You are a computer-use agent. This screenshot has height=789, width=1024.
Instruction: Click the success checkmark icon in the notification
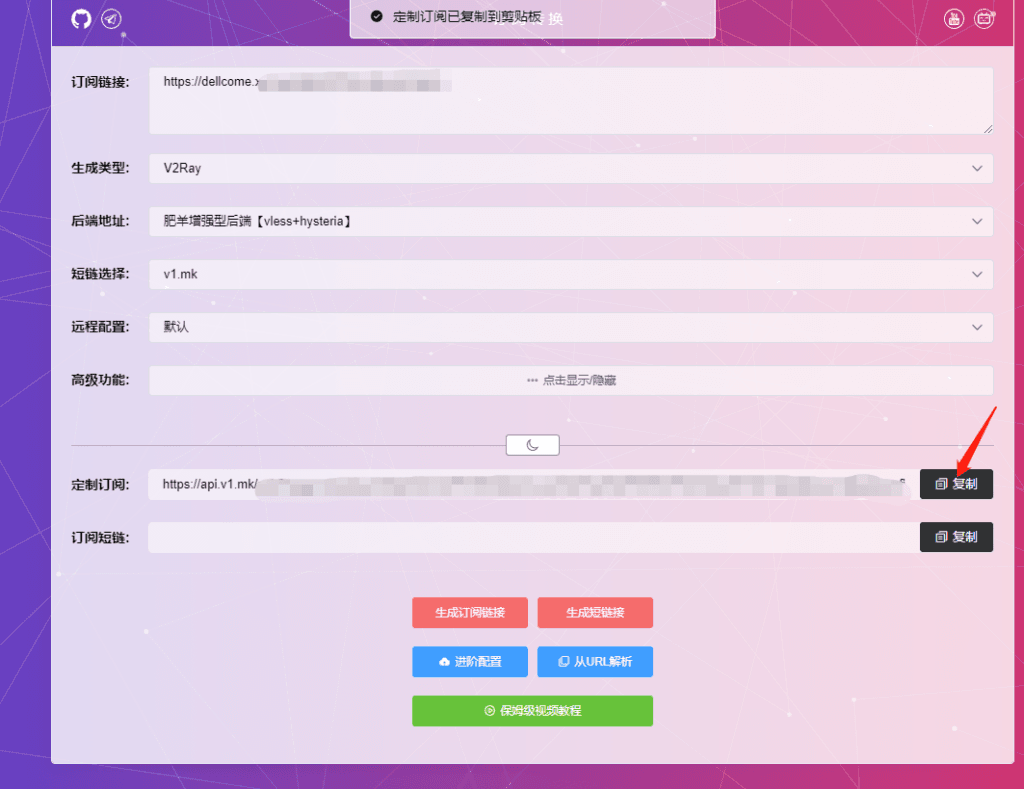click(x=376, y=17)
